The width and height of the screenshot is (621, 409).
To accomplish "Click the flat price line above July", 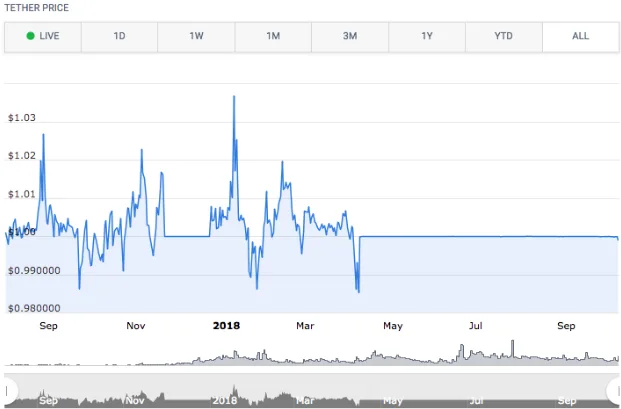I will 478,236.
